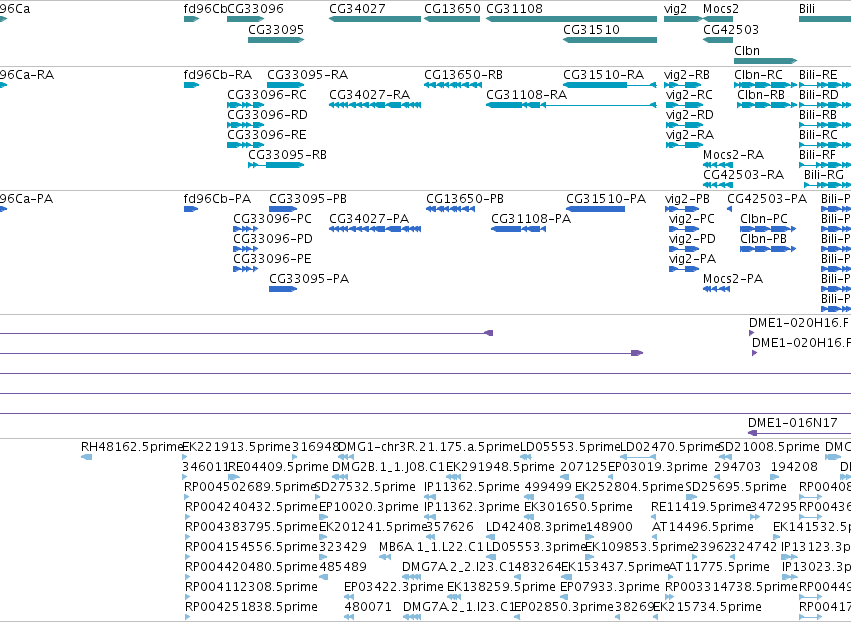Click the CG42503-PA protein label

(x=767, y=199)
